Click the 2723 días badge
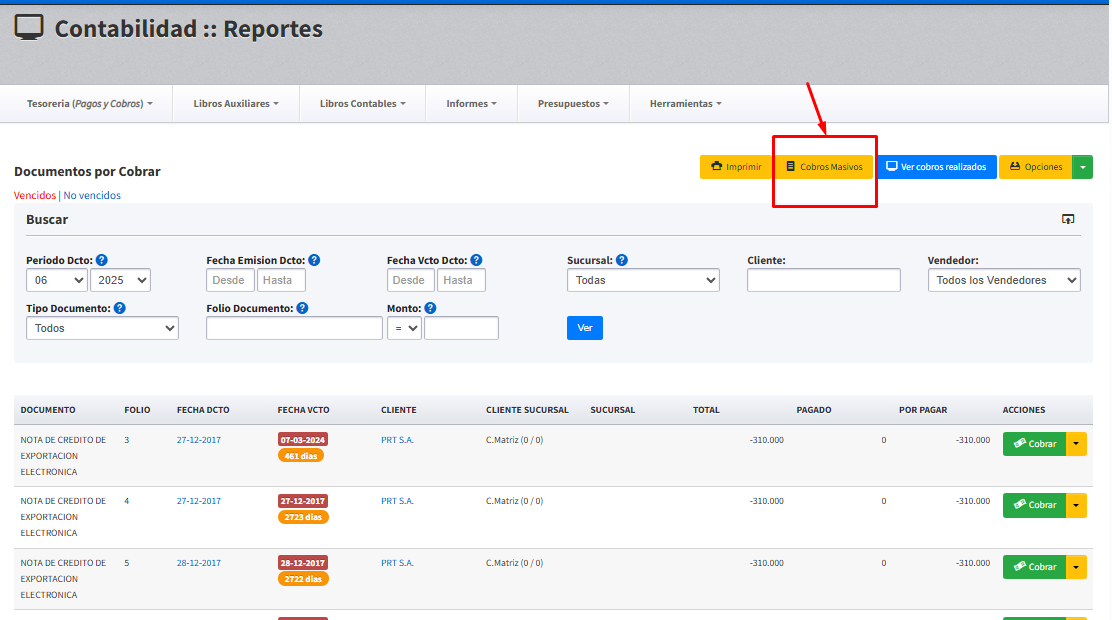The width and height of the screenshot is (1112, 620). tap(303, 517)
